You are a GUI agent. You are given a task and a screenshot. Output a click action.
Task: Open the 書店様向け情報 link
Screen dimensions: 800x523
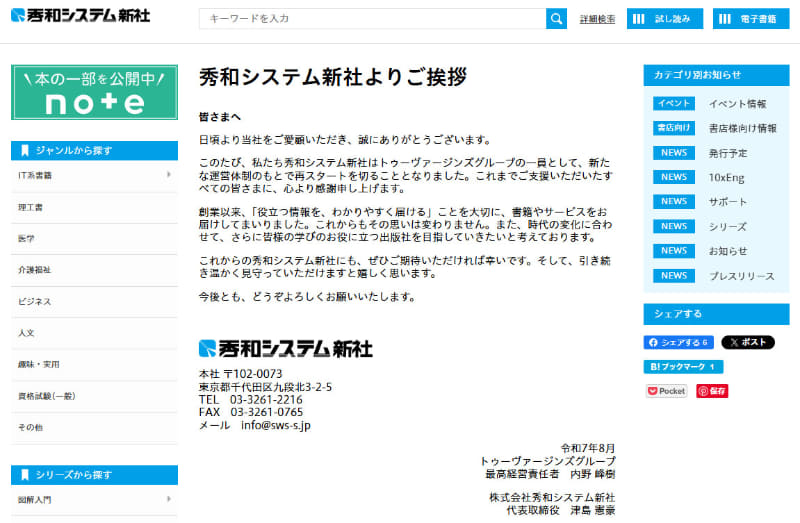tap(742, 129)
